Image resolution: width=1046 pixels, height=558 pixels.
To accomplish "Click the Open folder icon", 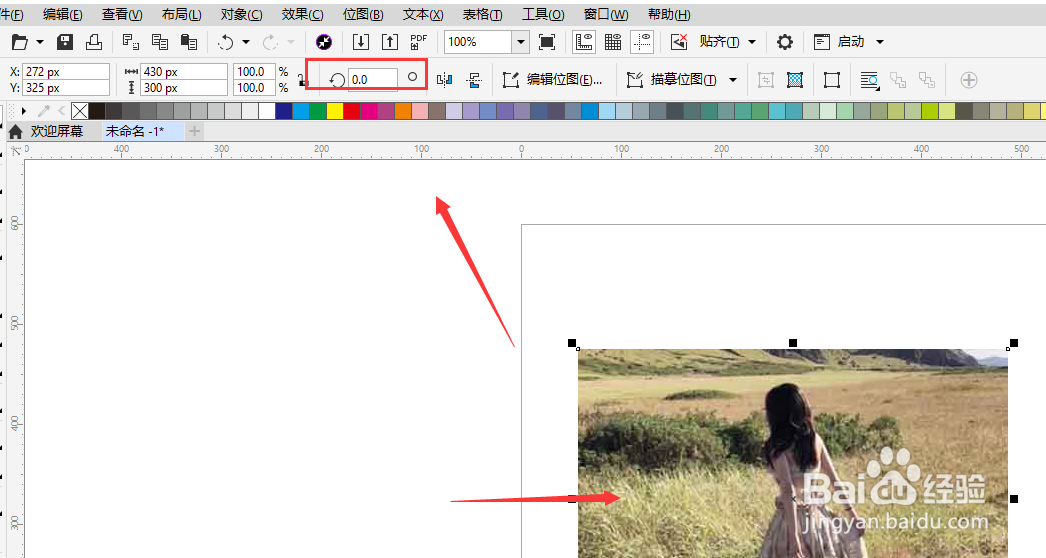I will [x=20, y=42].
